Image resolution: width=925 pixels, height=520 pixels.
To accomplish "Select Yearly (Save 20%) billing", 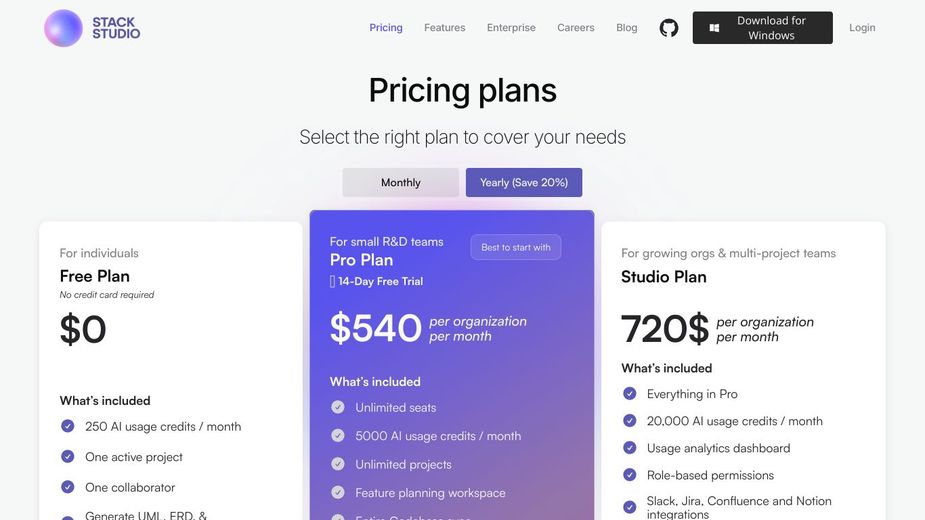I will coord(524,183).
